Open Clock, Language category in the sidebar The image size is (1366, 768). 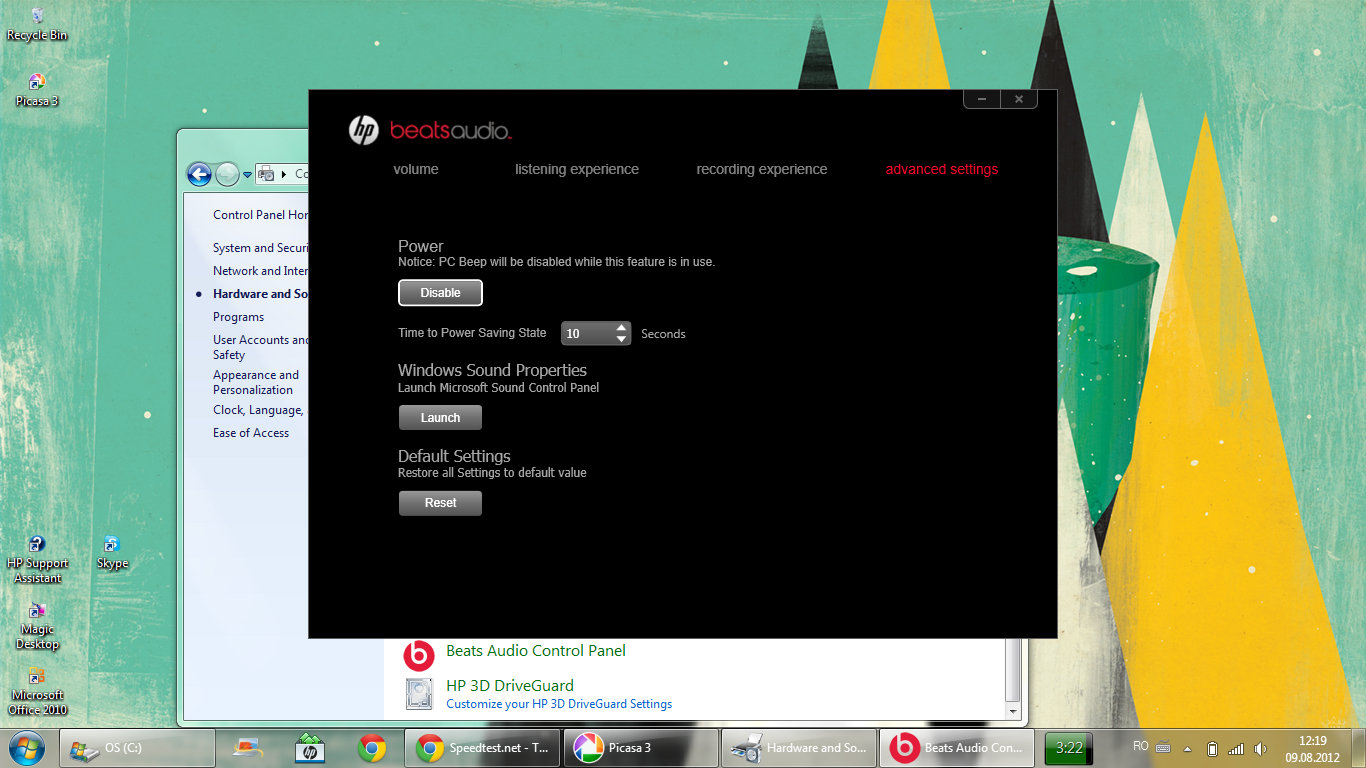pyautogui.click(x=258, y=410)
